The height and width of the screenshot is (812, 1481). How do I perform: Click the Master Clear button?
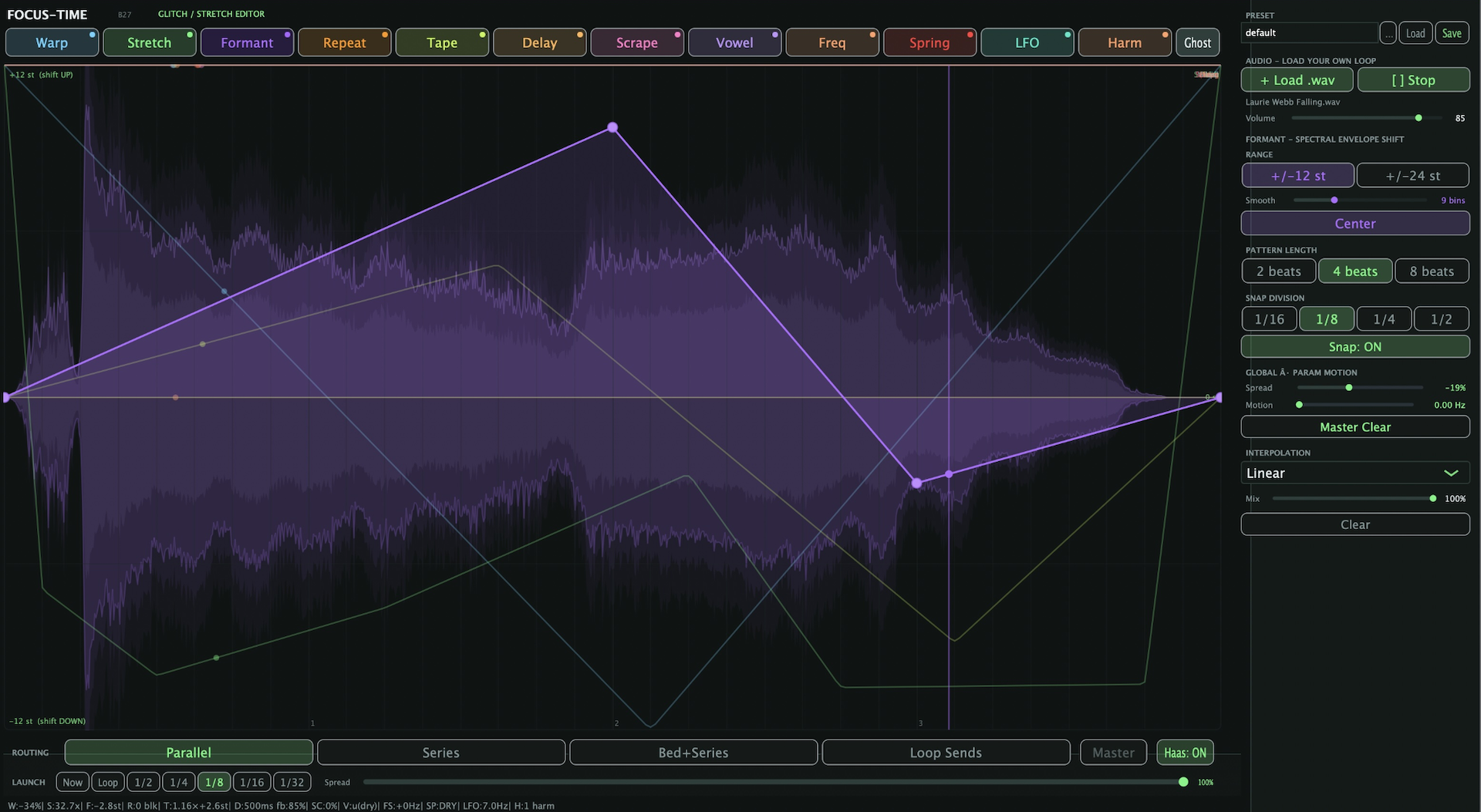pyautogui.click(x=1355, y=427)
